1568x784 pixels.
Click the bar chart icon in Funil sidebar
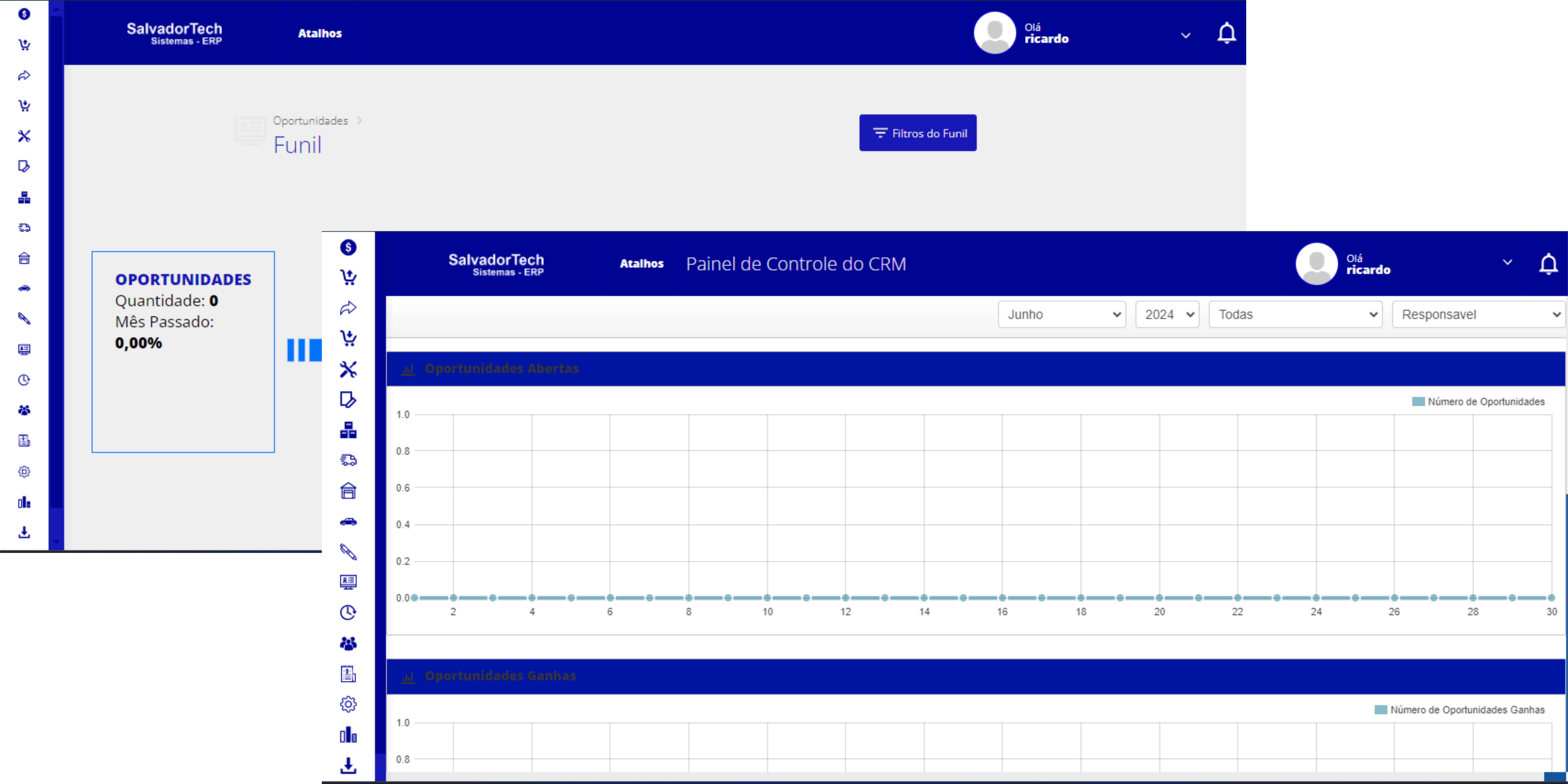[24, 502]
